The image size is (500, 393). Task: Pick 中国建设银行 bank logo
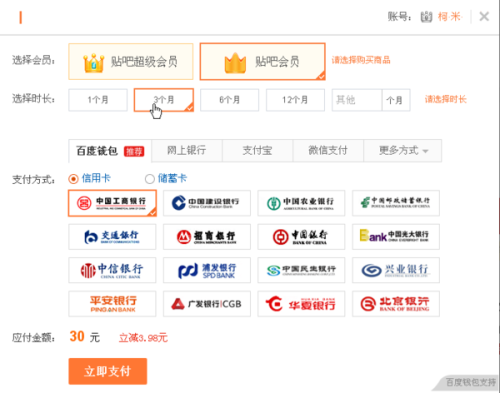[207, 203]
